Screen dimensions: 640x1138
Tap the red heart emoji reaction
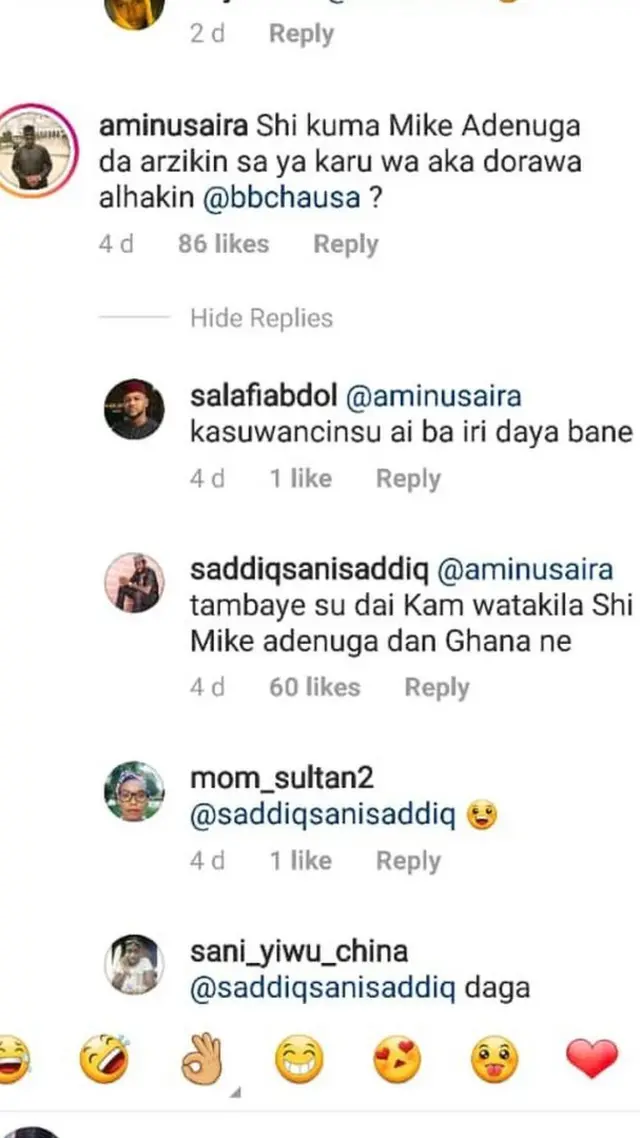coord(592,1060)
